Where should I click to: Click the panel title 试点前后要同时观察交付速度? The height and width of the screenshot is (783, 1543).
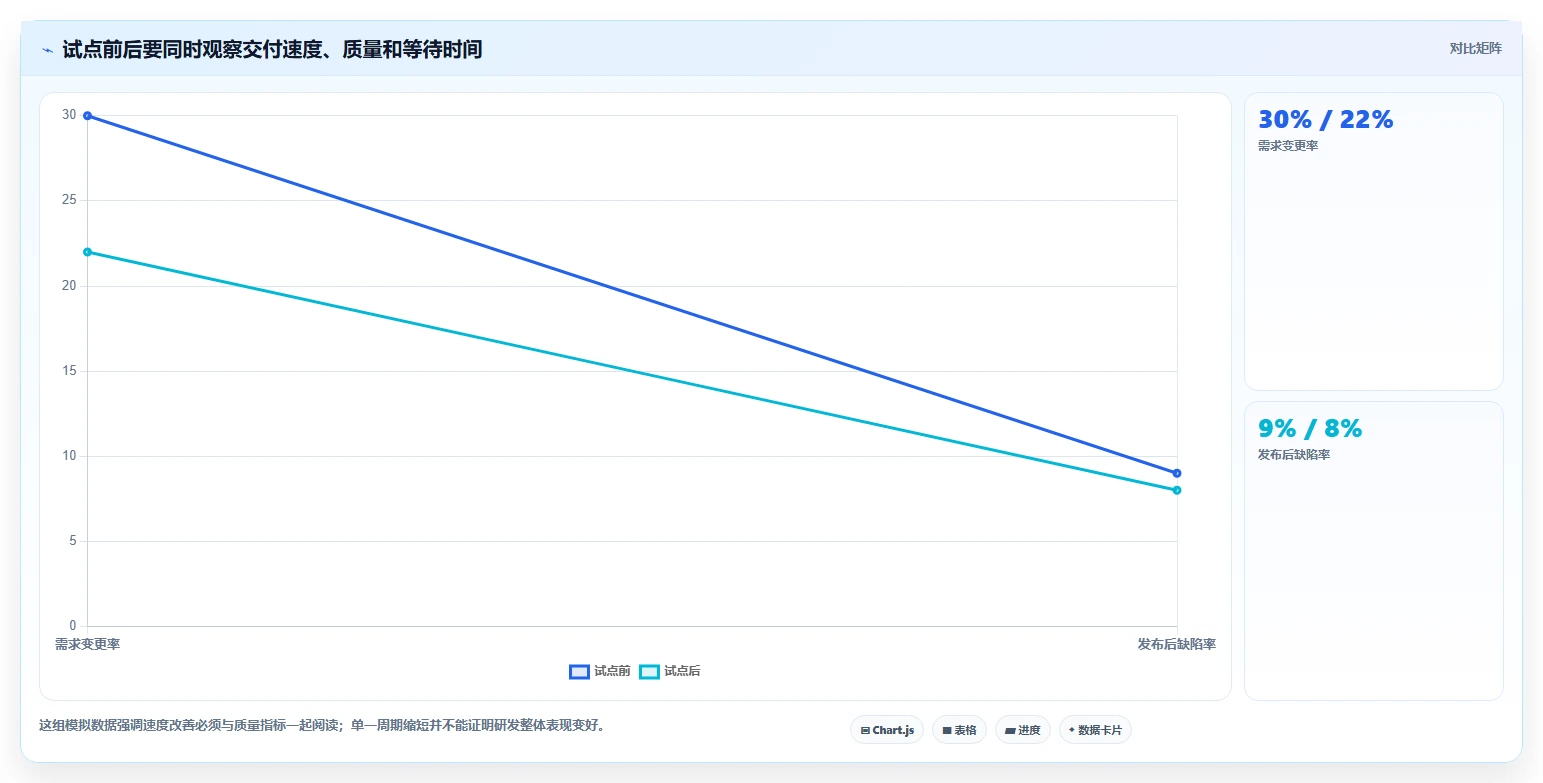pyautogui.click(x=272, y=49)
